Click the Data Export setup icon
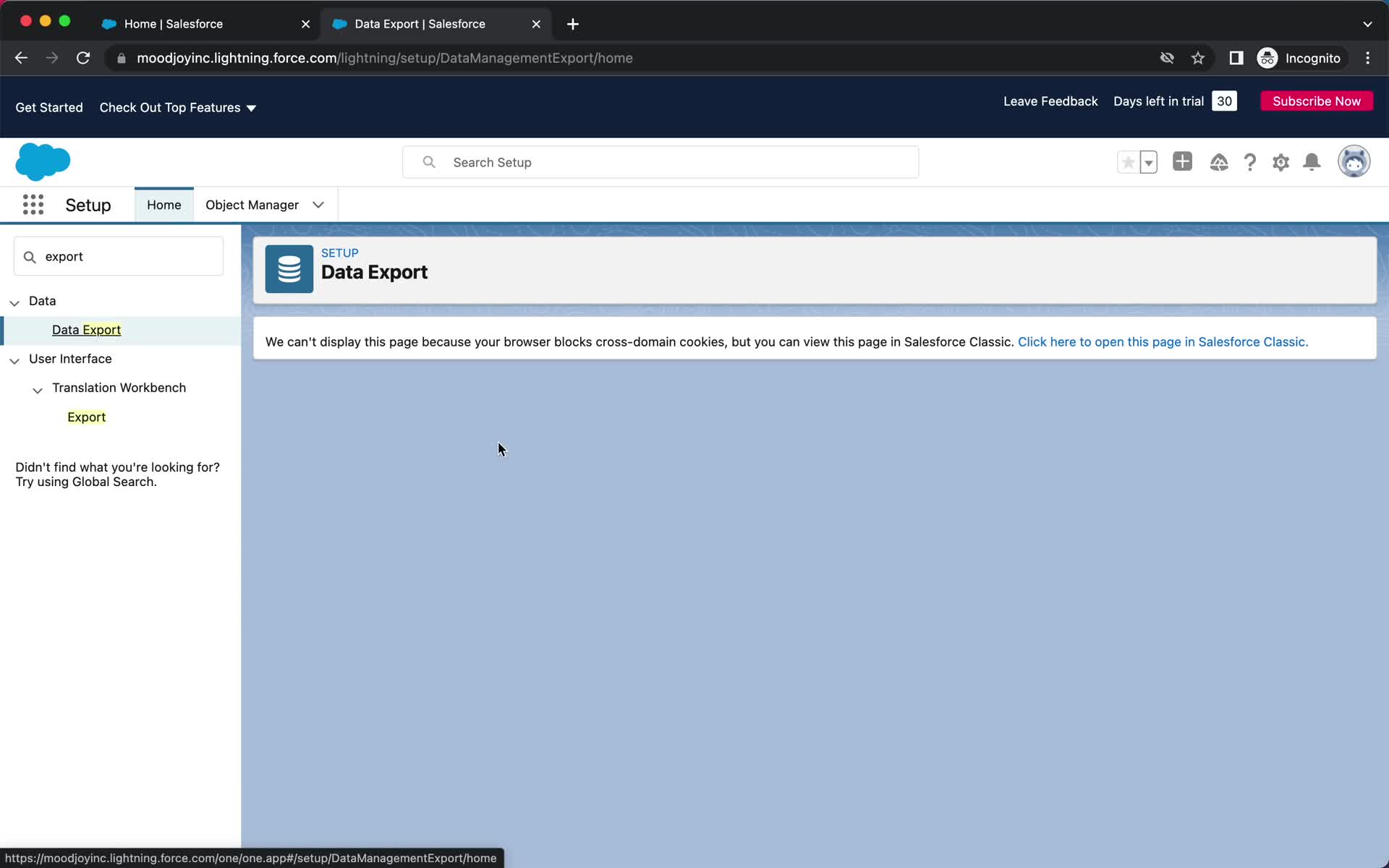The width and height of the screenshot is (1389, 868). click(288, 267)
